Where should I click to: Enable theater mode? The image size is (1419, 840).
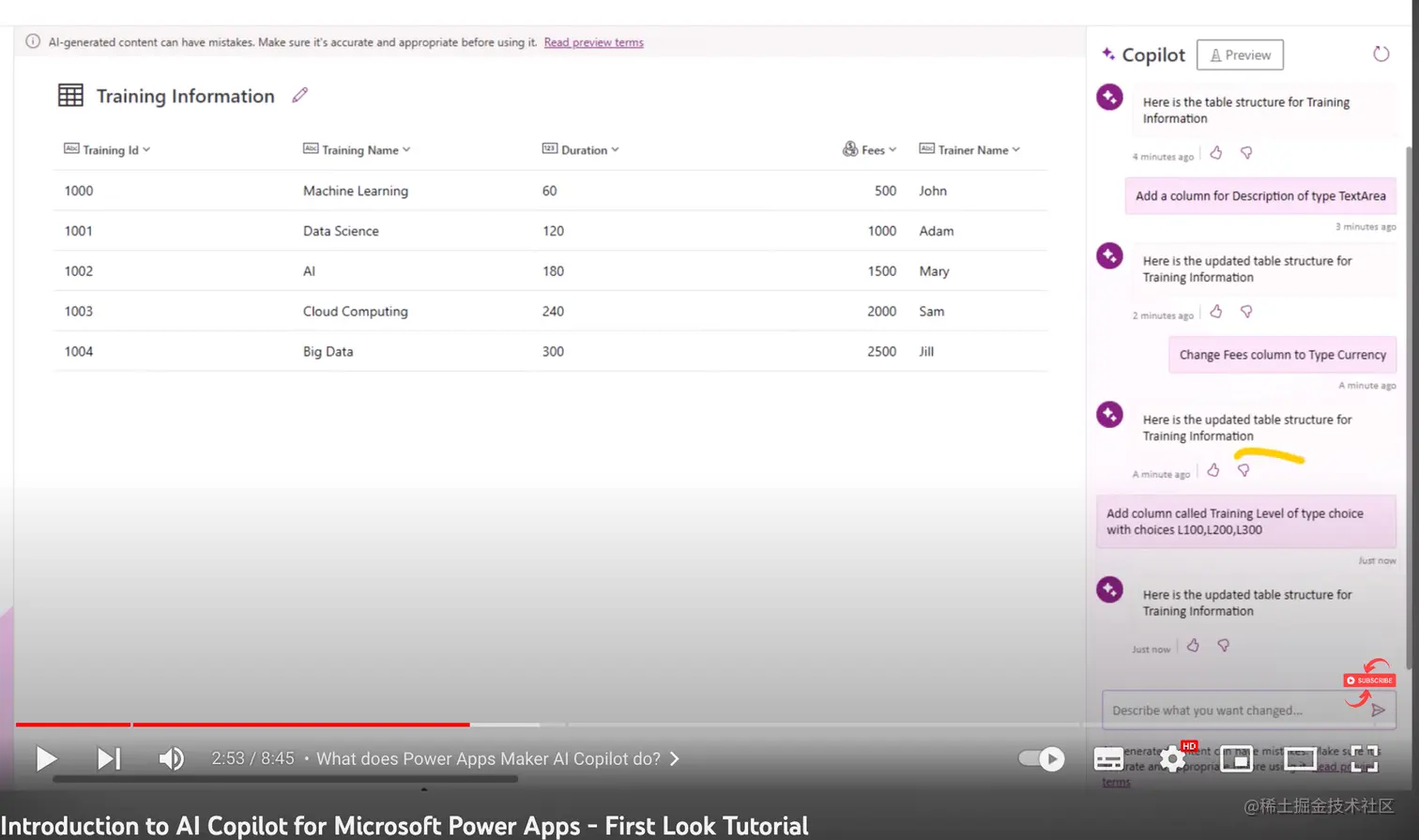[1300, 758]
